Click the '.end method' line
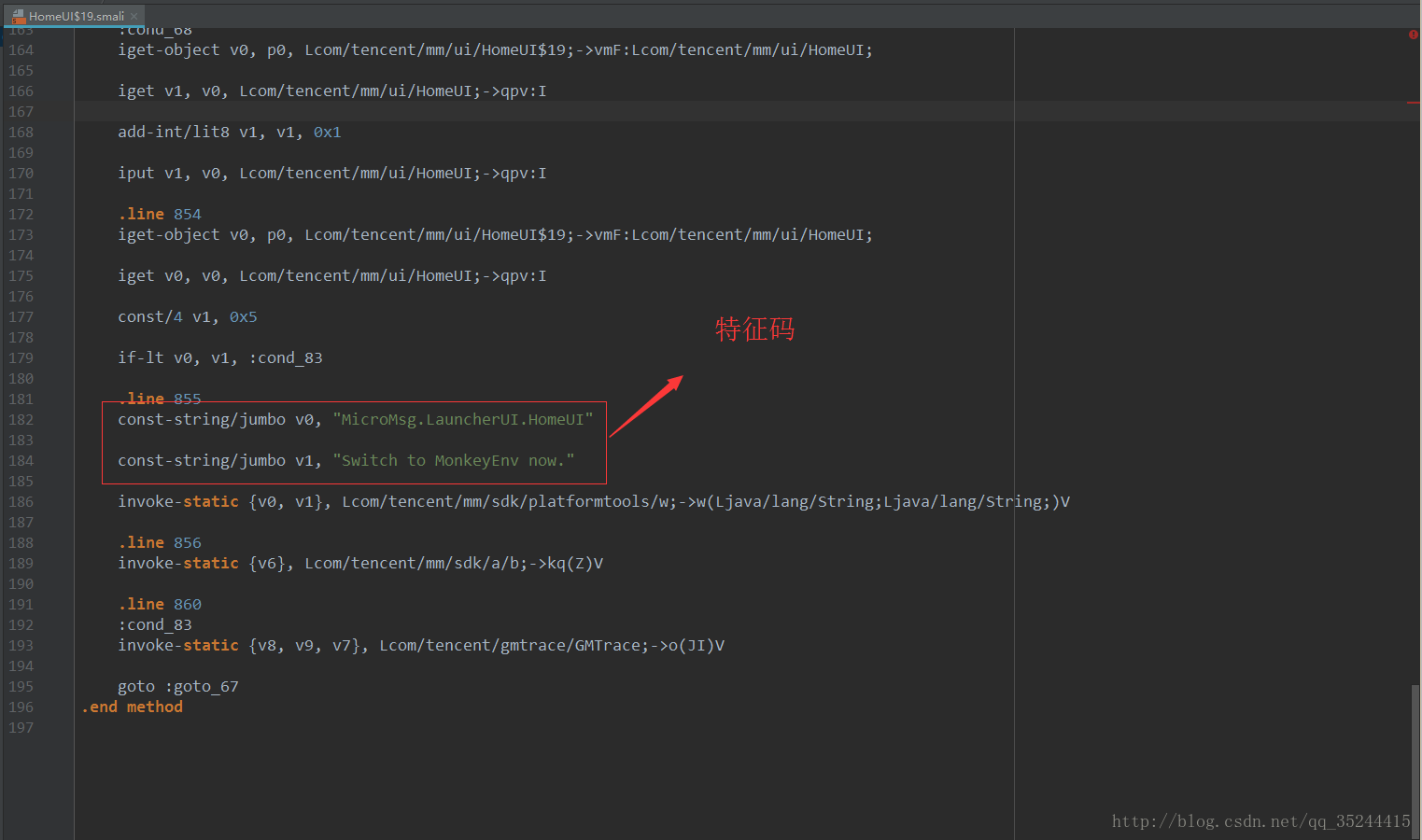The width and height of the screenshot is (1422, 840). [x=132, y=707]
